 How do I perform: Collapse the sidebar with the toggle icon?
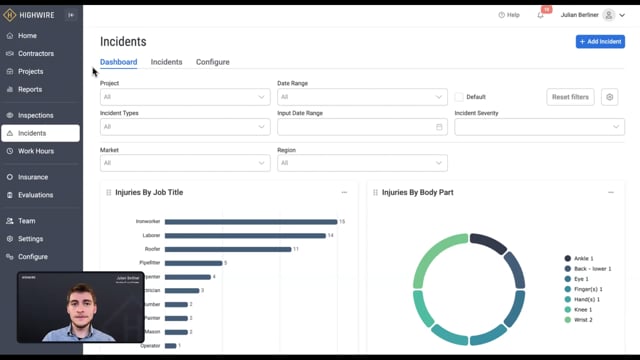71,15
